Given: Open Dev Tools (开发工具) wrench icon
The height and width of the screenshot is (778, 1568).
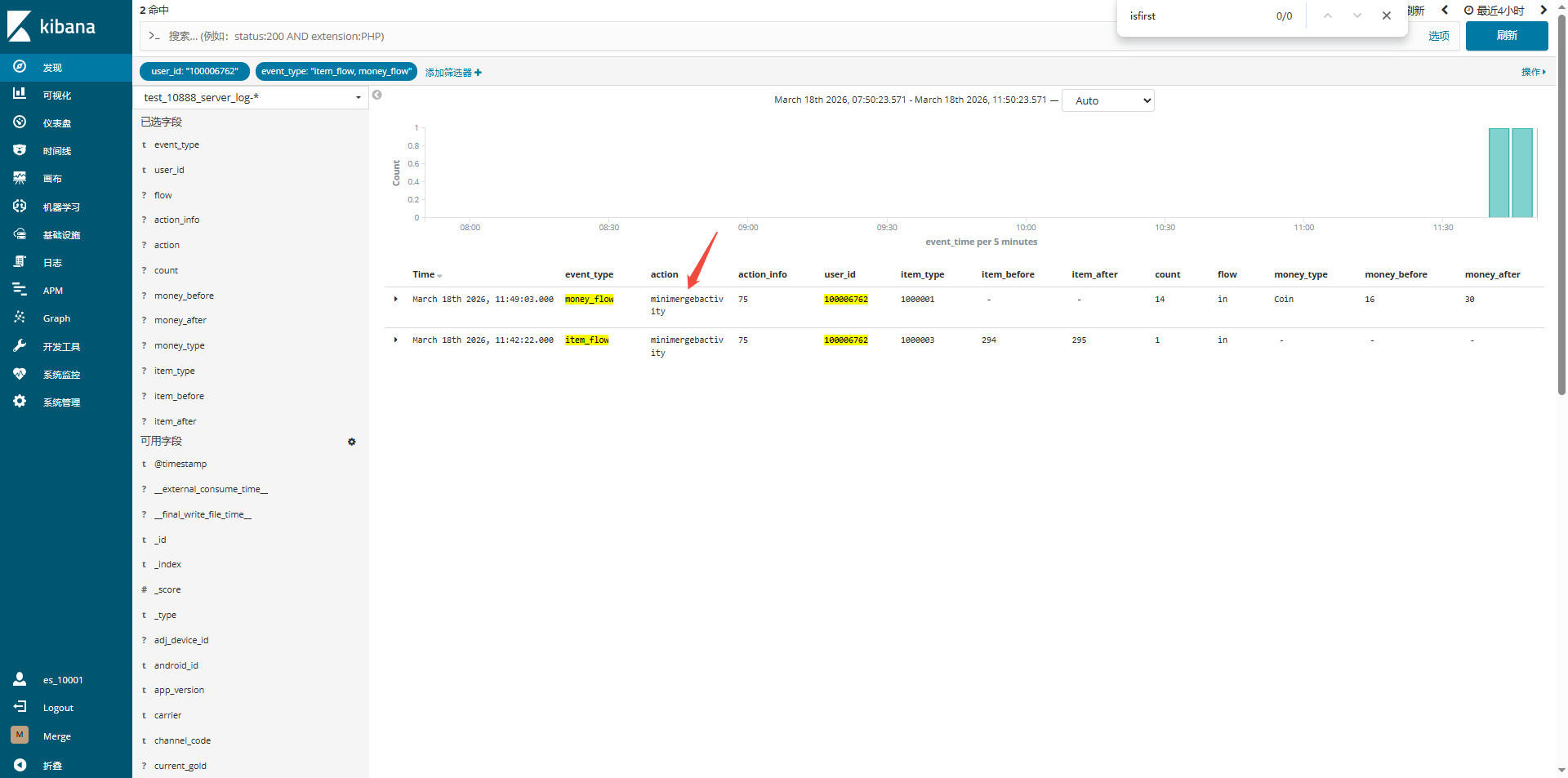Looking at the screenshot, I should coord(20,346).
